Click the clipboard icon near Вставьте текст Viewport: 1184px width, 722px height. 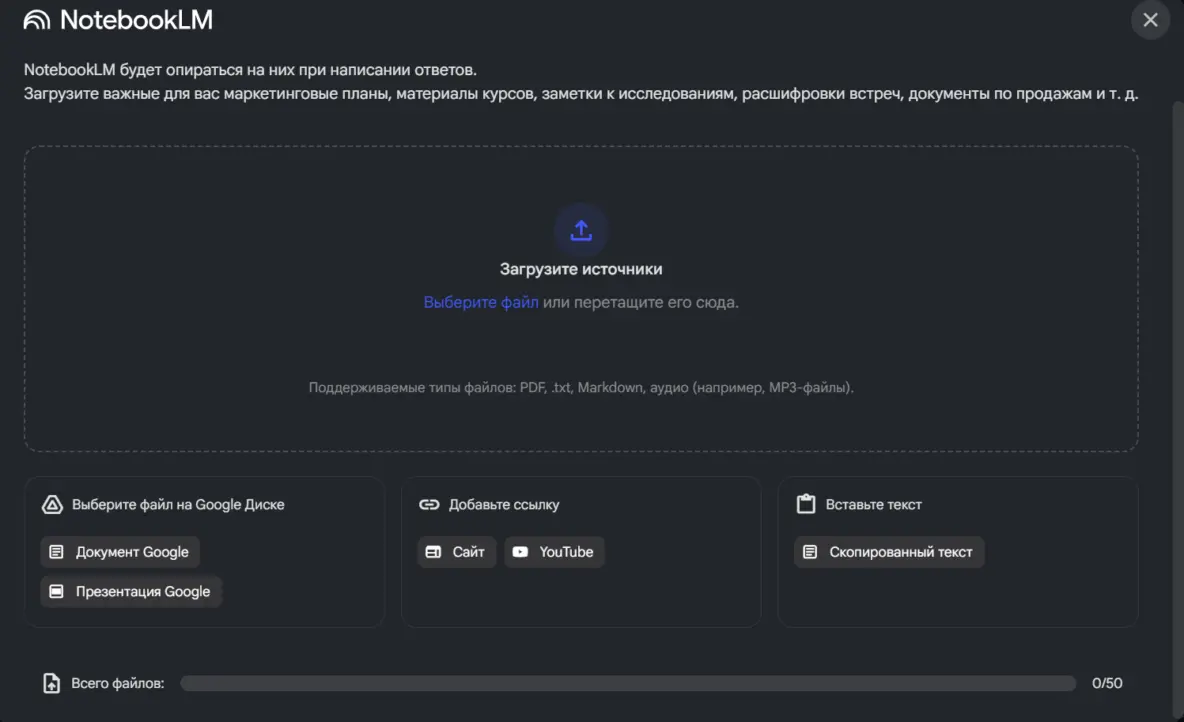(806, 504)
